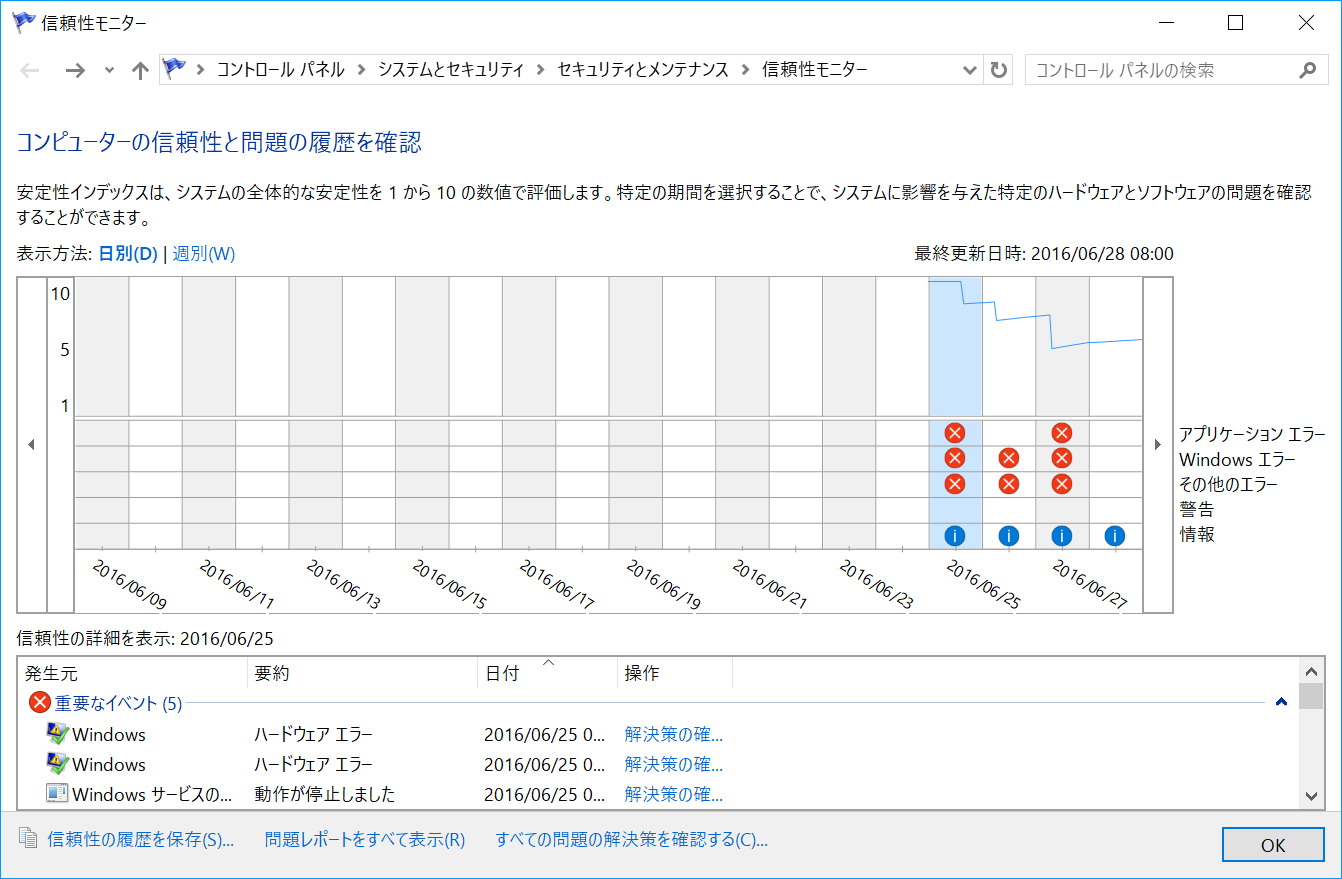Click the application error icon on 2016/06/25

(x=955, y=432)
